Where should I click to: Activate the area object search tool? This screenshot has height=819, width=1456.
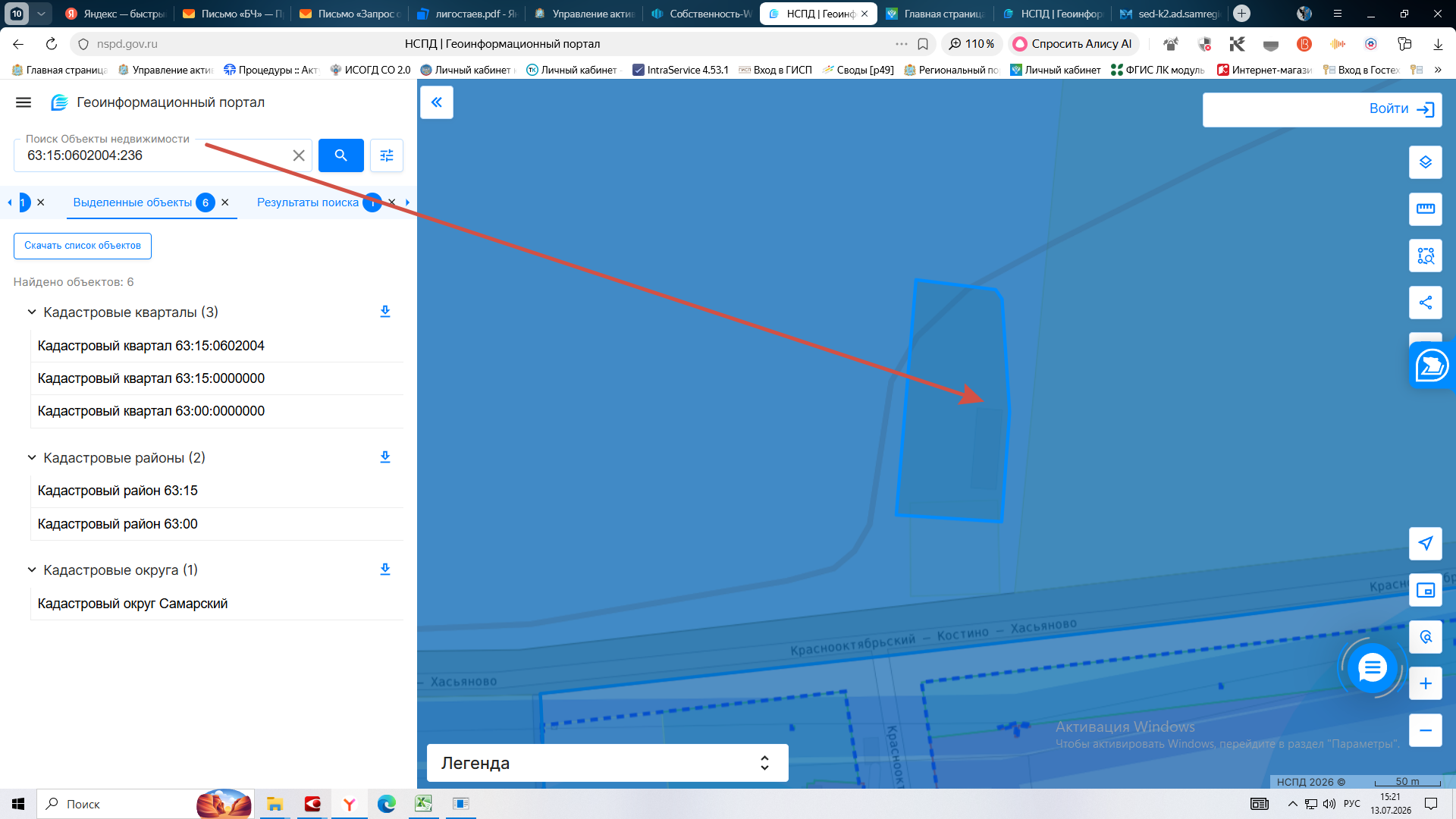(x=1426, y=256)
